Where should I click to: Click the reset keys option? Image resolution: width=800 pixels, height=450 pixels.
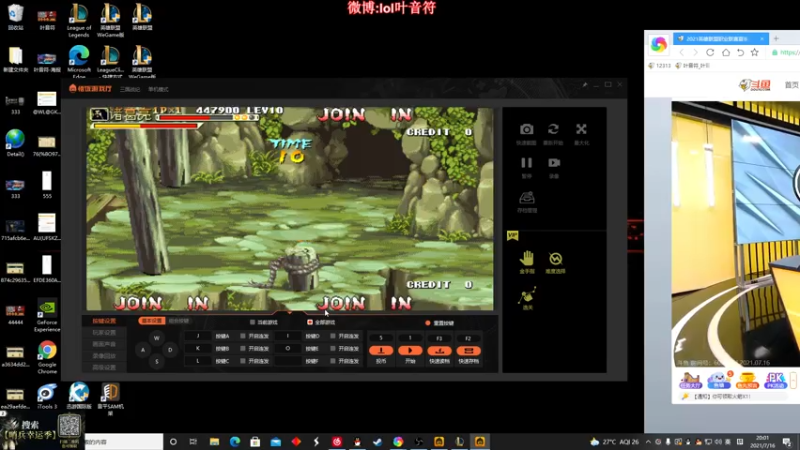click(x=439, y=323)
